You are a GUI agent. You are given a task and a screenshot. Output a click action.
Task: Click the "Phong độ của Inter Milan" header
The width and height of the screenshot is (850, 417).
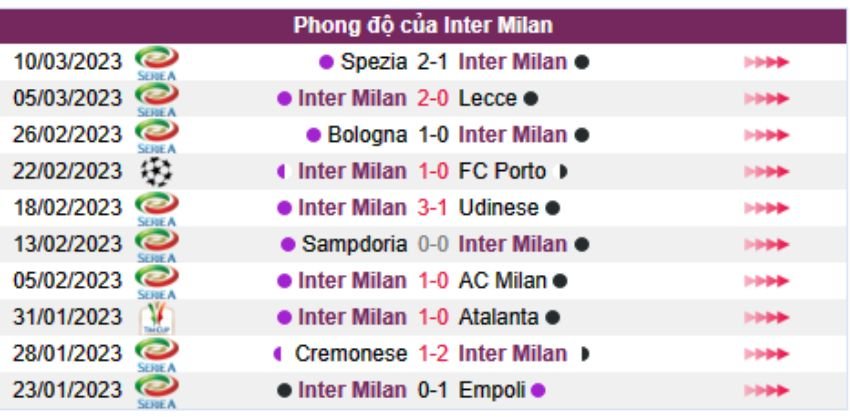424,25
